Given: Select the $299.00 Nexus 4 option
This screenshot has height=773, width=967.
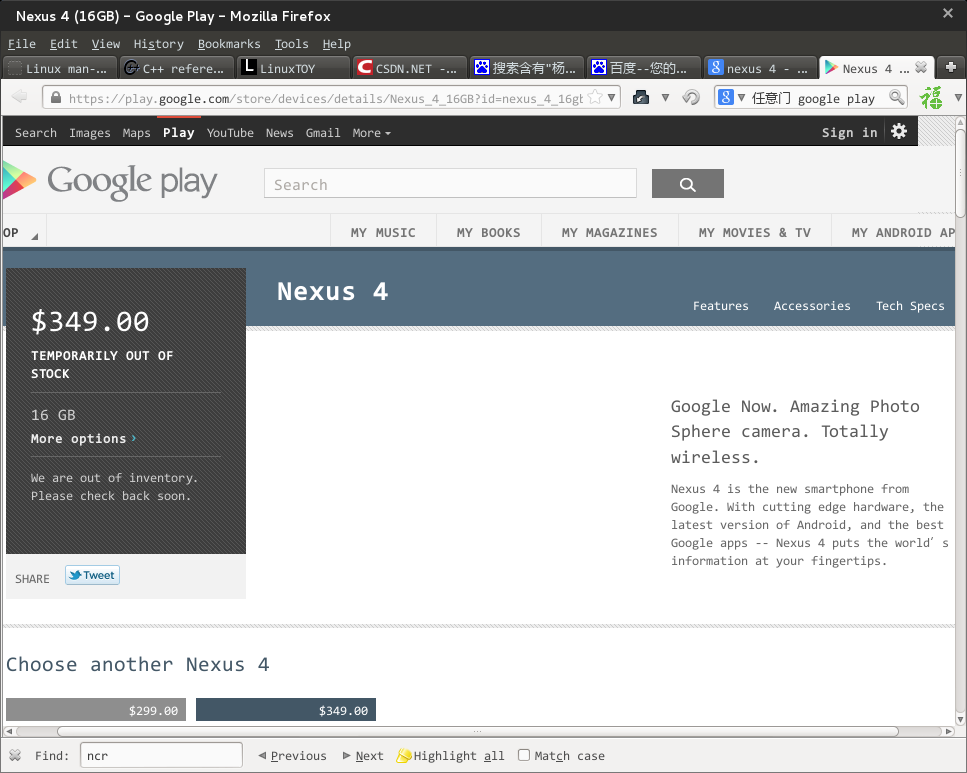Looking at the screenshot, I should tap(96, 709).
